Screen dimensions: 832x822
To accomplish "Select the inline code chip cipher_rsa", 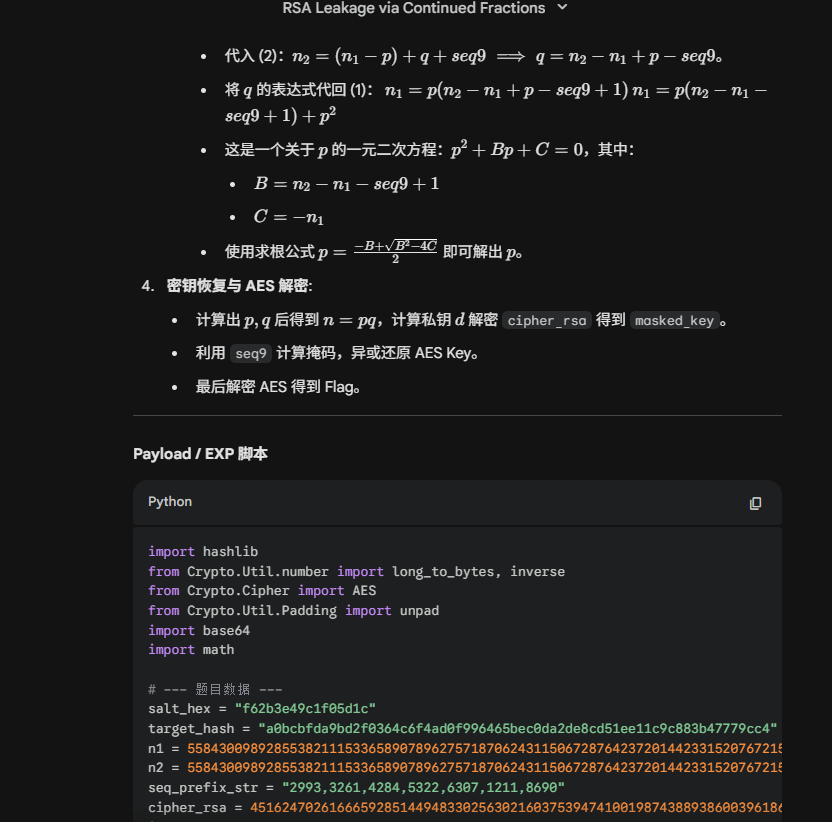I will point(546,320).
